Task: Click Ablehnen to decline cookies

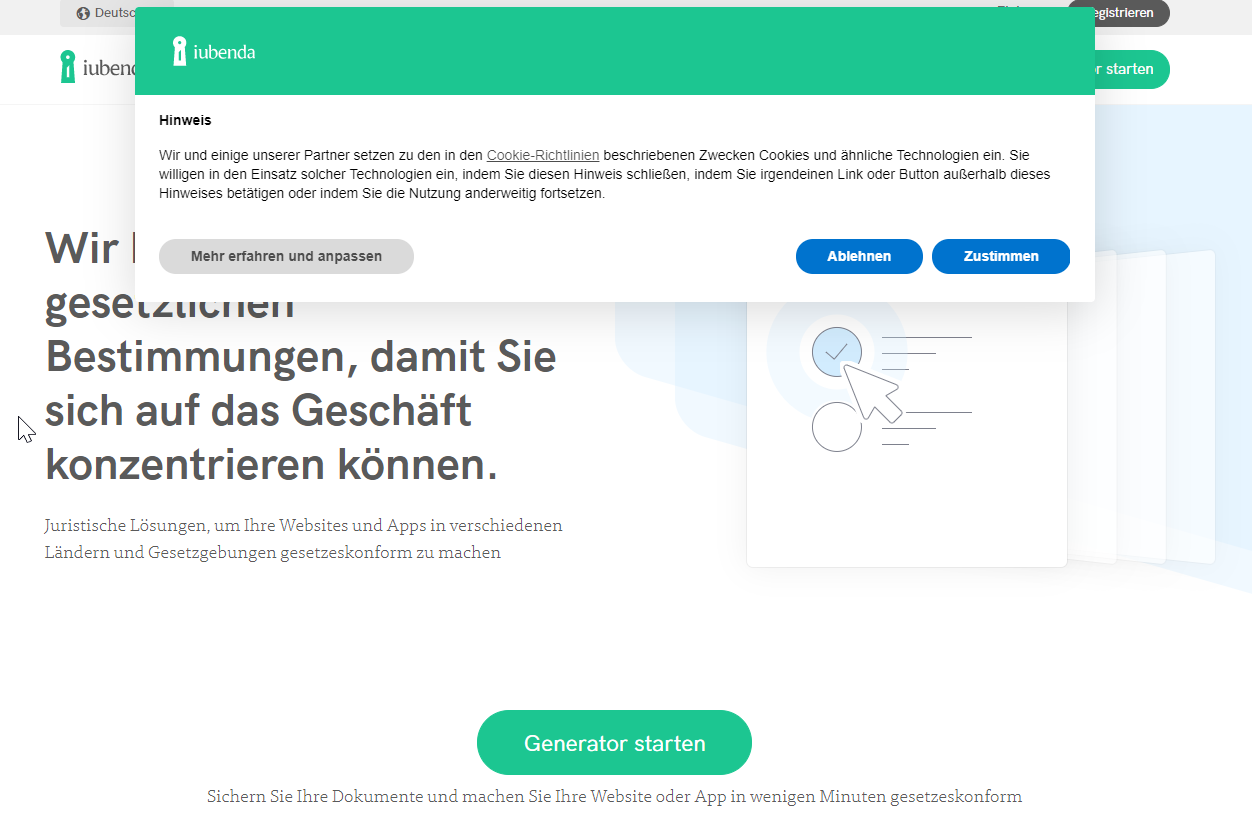Action: click(858, 256)
